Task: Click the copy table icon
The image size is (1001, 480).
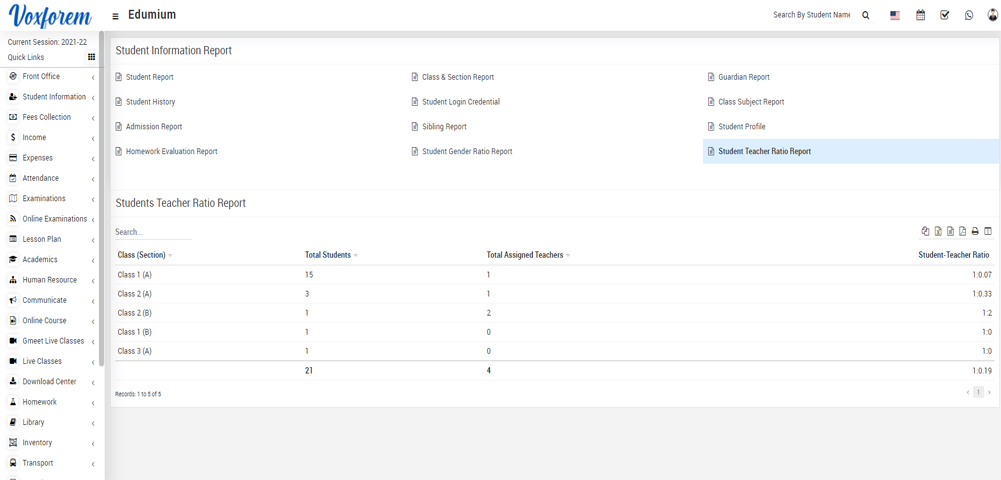Action: (925, 231)
